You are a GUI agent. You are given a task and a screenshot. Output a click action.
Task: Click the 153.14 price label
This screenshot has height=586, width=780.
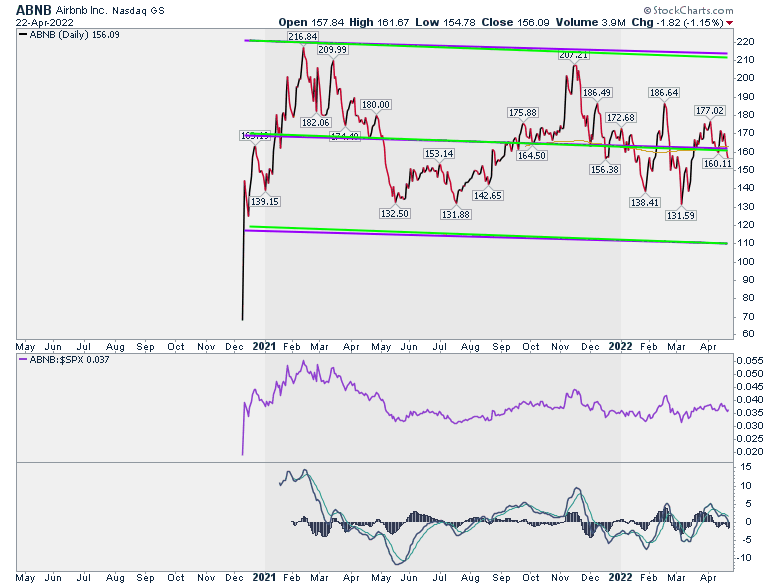[x=439, y=154]
